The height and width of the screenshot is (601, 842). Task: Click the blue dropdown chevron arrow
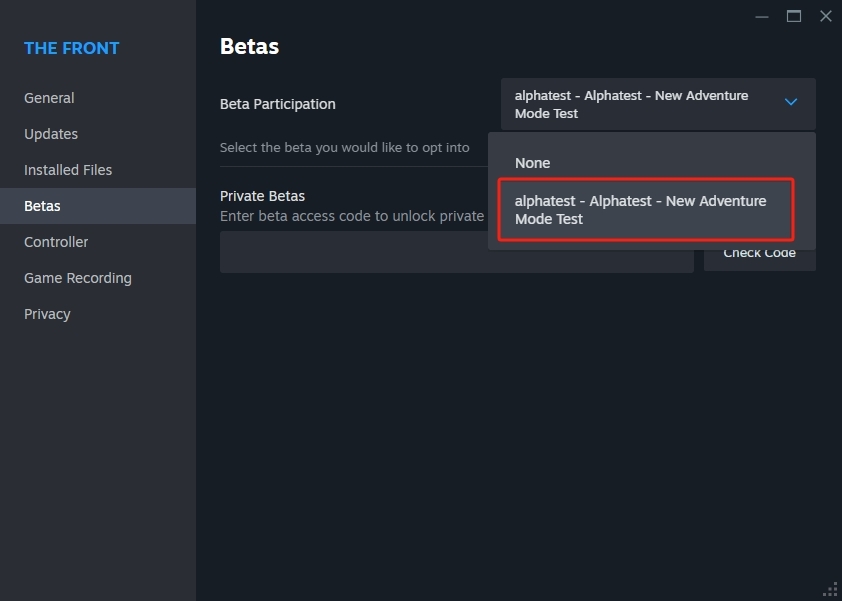coord(790,103)
